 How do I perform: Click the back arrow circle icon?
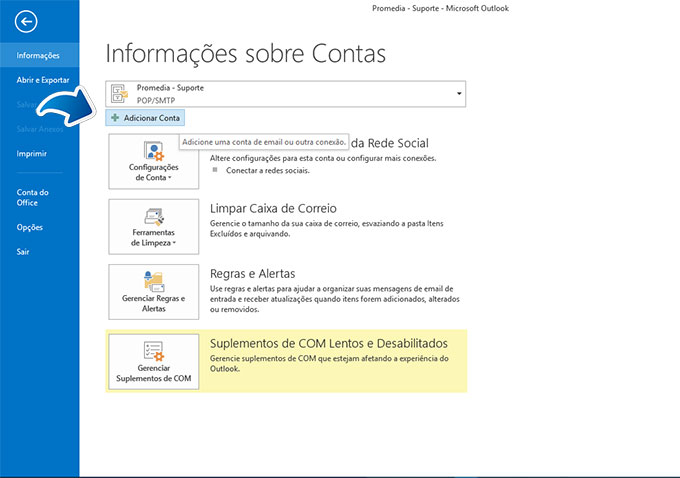click(x=26, y=21)
